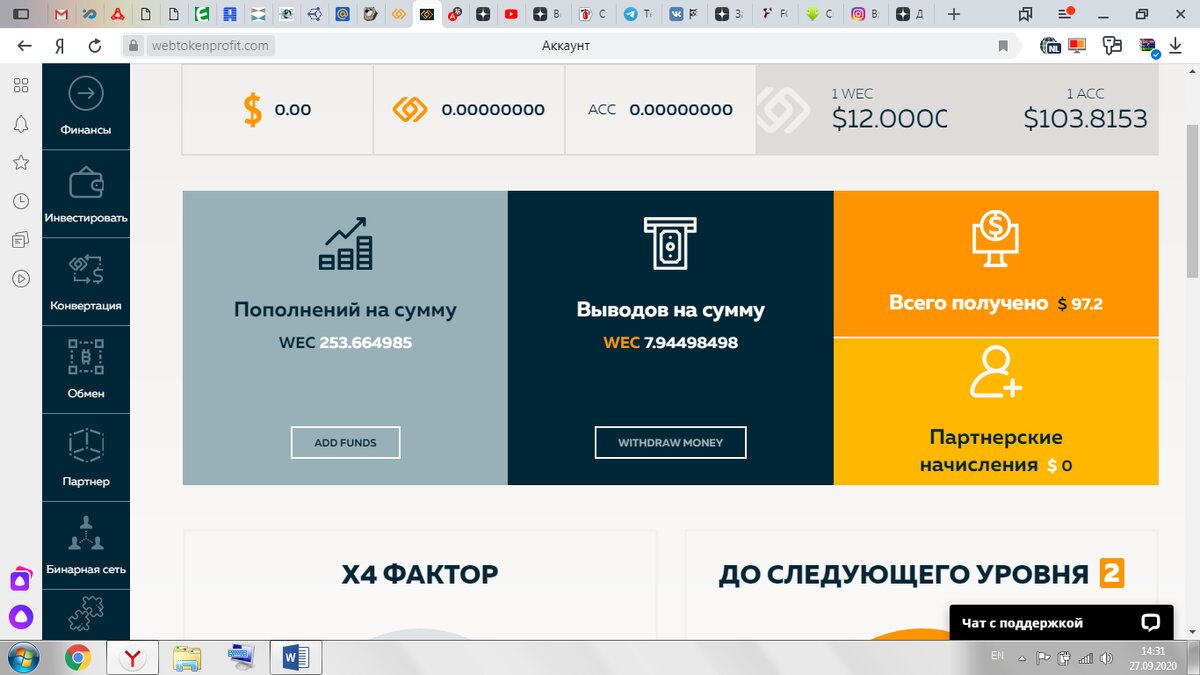Image resolution: width=1200 pixels, height=675 pixels.
Task: Open the Инвестировать wallet section
Action: pos(86,194)
